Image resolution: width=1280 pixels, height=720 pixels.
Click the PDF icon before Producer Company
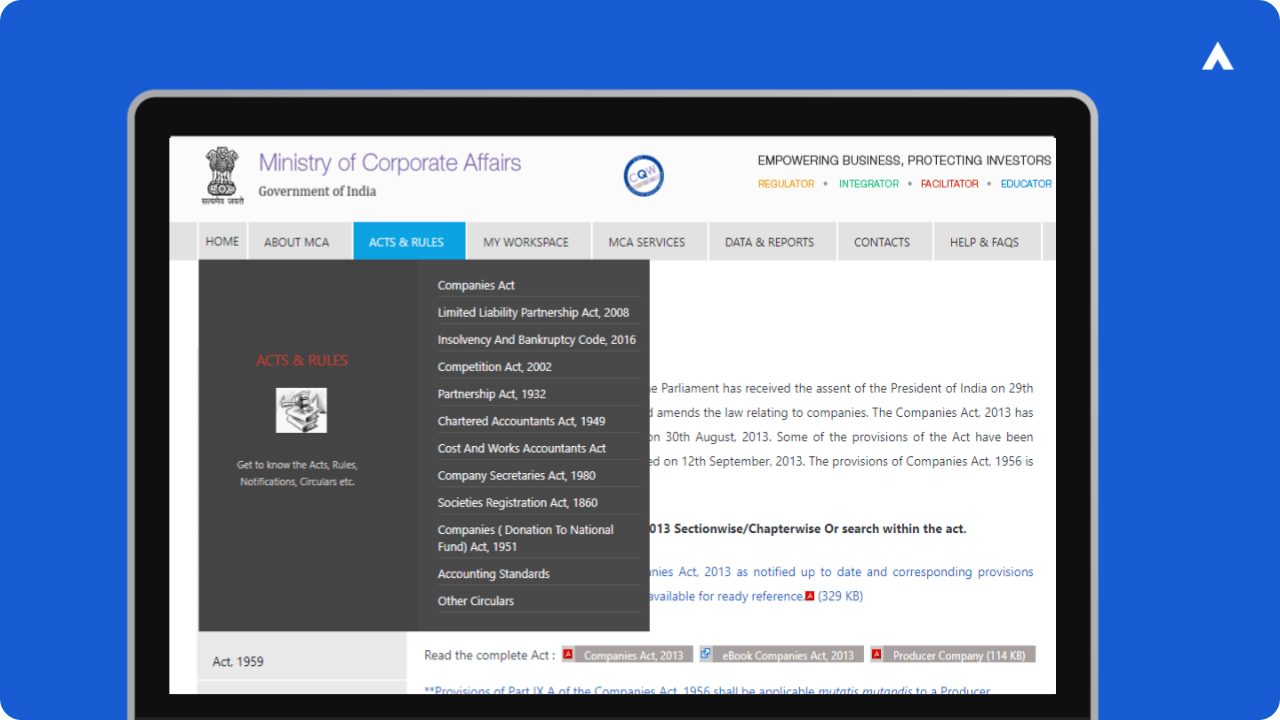point(877,654)
